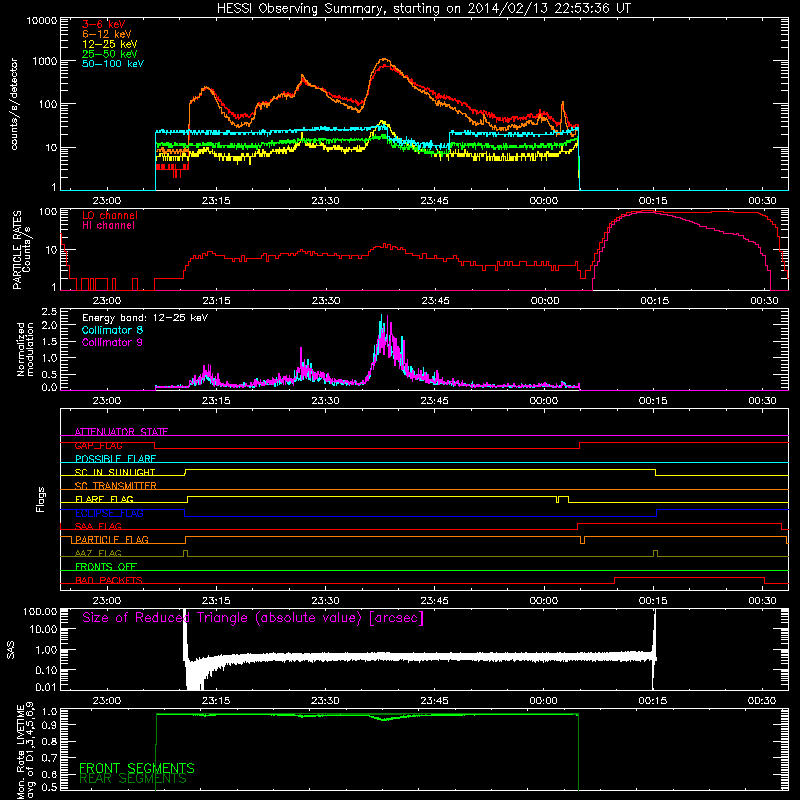
Task: Click 23:30 tick under the counts plot
Action: [x=325, y=201]
